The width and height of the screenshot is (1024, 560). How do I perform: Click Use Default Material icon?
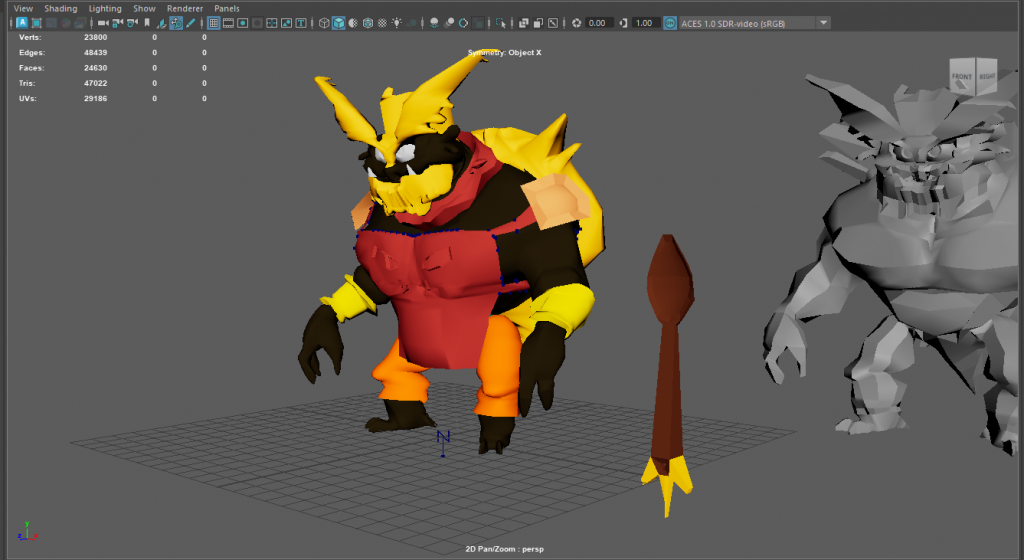coord(353,23)
